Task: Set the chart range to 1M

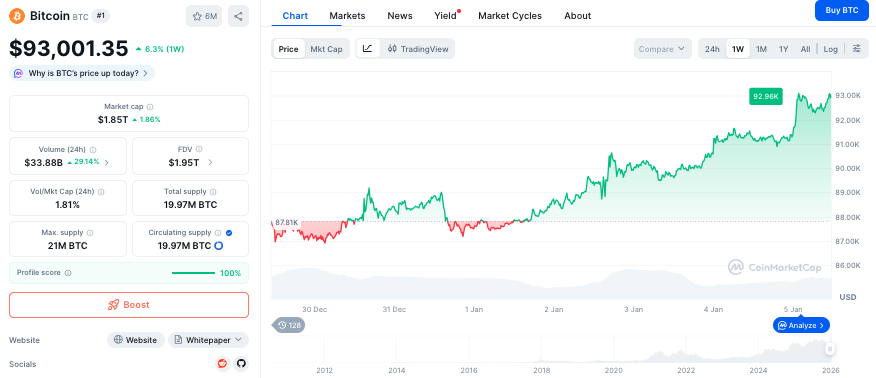Action: (x=761, y=49)
